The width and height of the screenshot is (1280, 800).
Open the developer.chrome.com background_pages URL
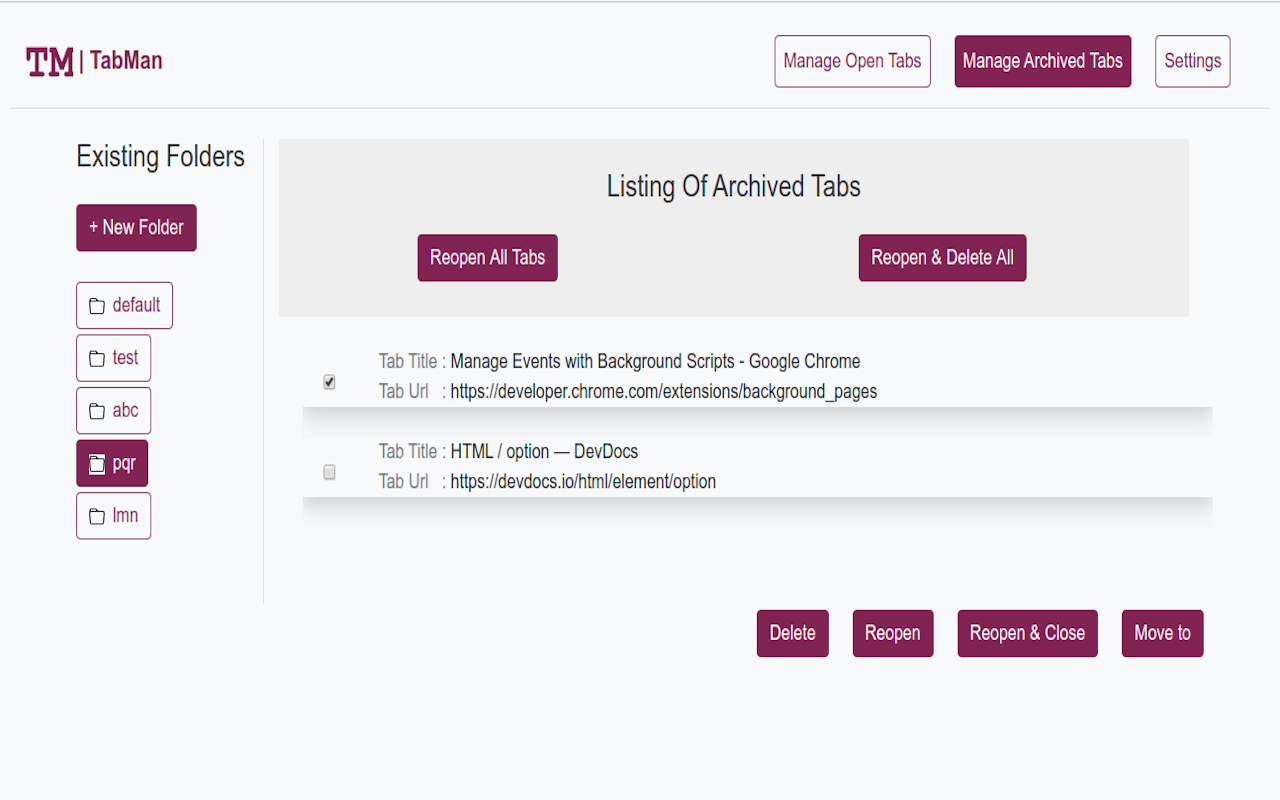pyautogui.click(x=663, y=392)
